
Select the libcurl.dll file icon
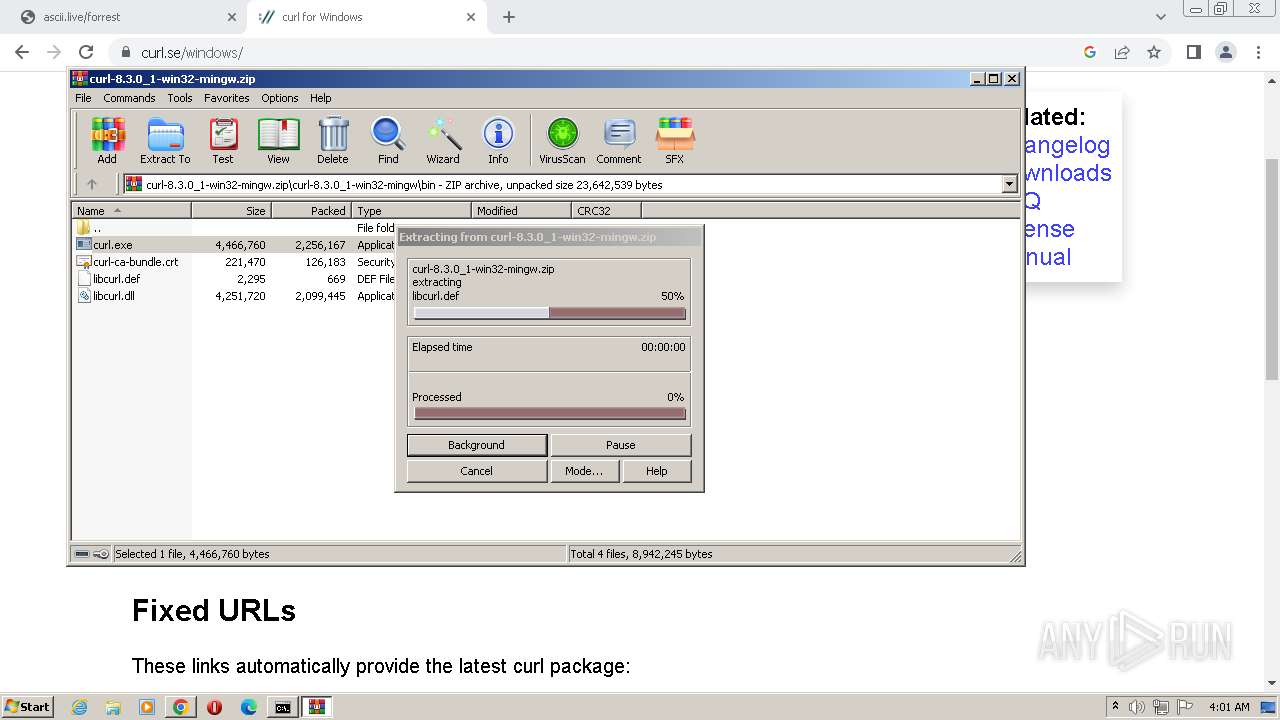(x=84, y=296)
